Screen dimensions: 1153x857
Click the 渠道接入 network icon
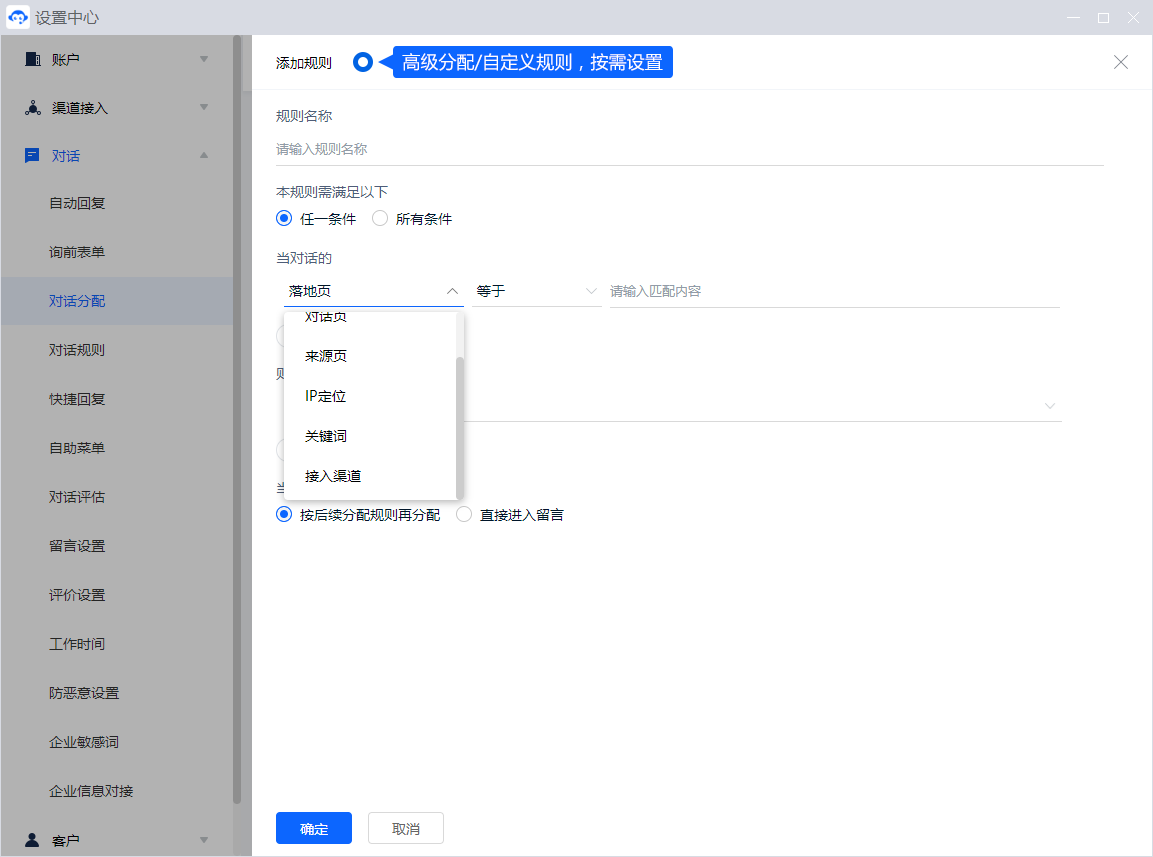pyautogui.click(x=32, y=107)
